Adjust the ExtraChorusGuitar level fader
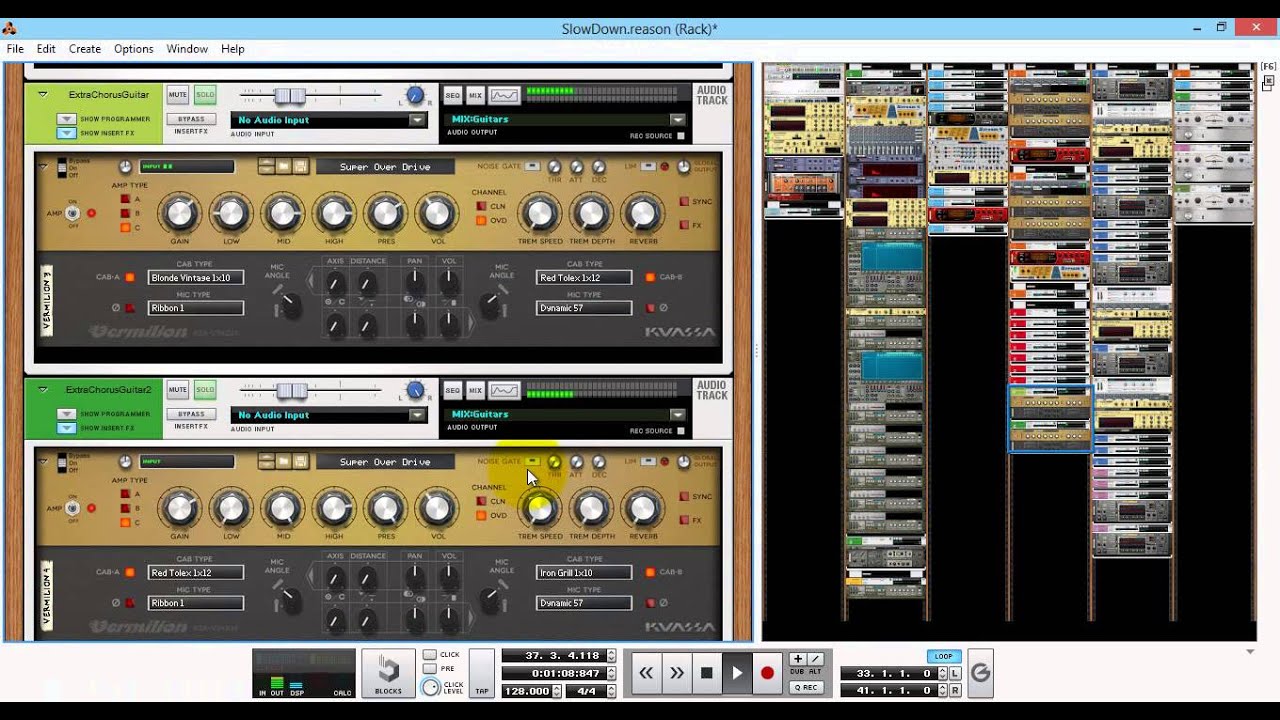This screenshot has height=720, width=1280. tap(290, 95)
